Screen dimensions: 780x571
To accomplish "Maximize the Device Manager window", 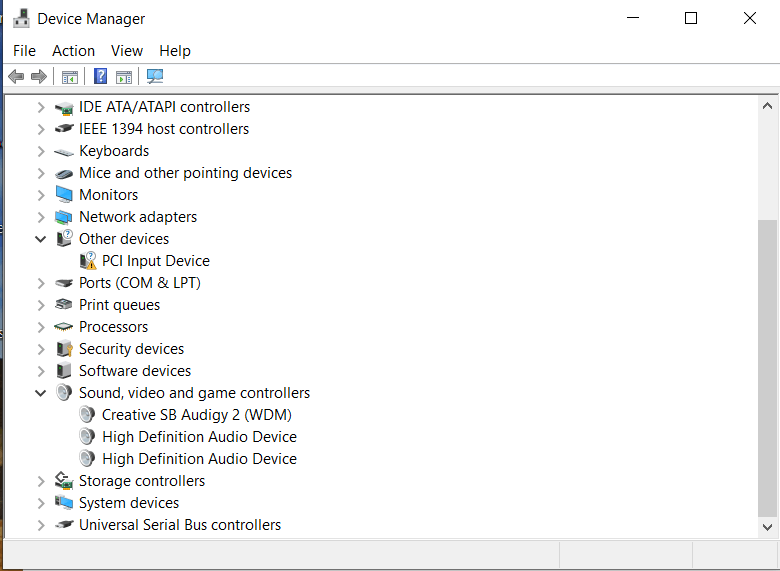I will [691, 18].
